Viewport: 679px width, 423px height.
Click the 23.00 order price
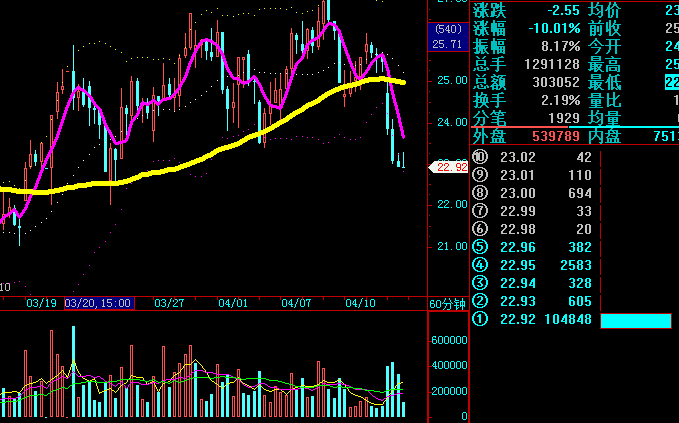coord(518,193)
